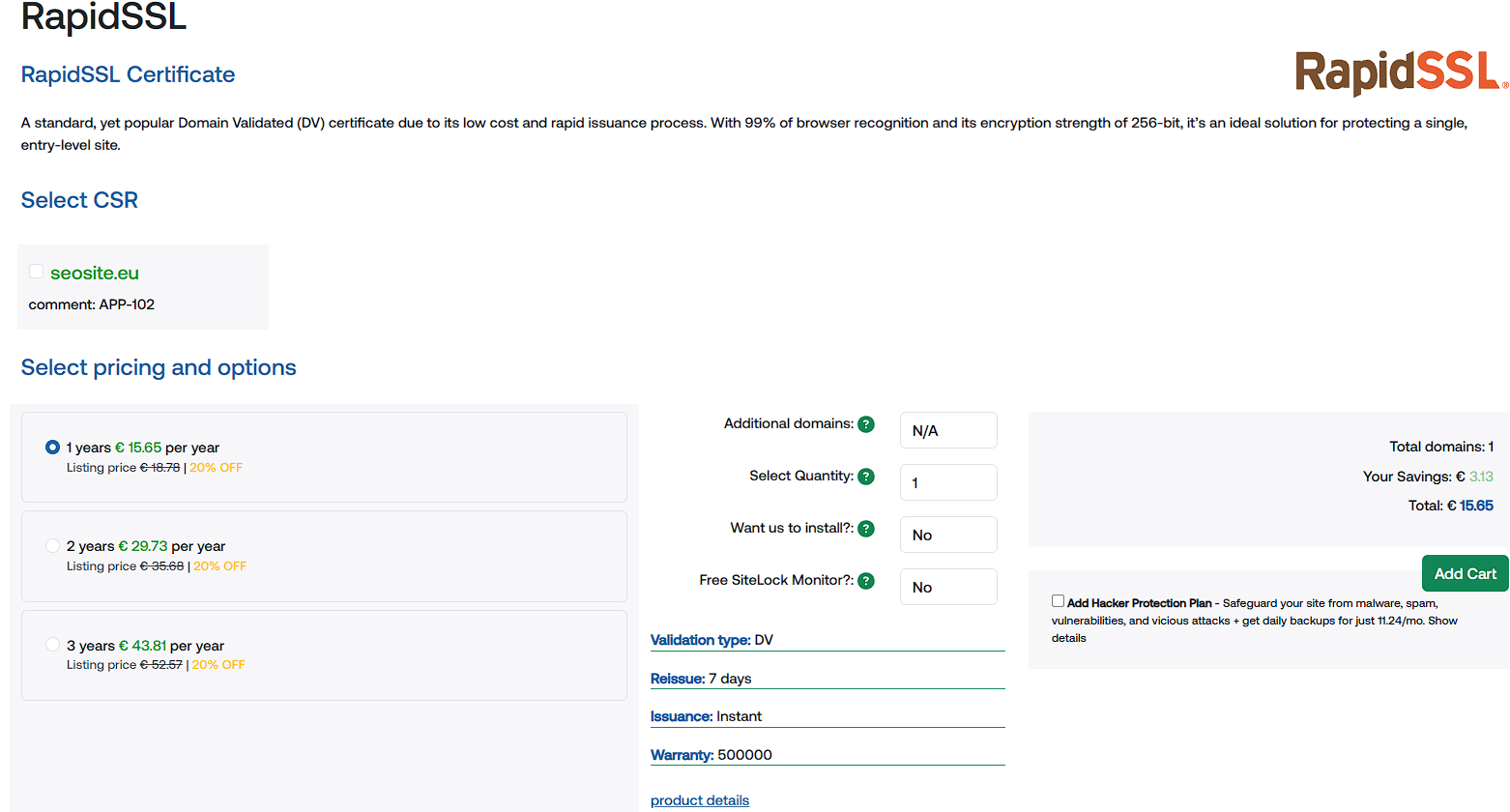1510x812 pixels.
Task: Select the 1 years pricing option
Action: click(x=52, y=448)
